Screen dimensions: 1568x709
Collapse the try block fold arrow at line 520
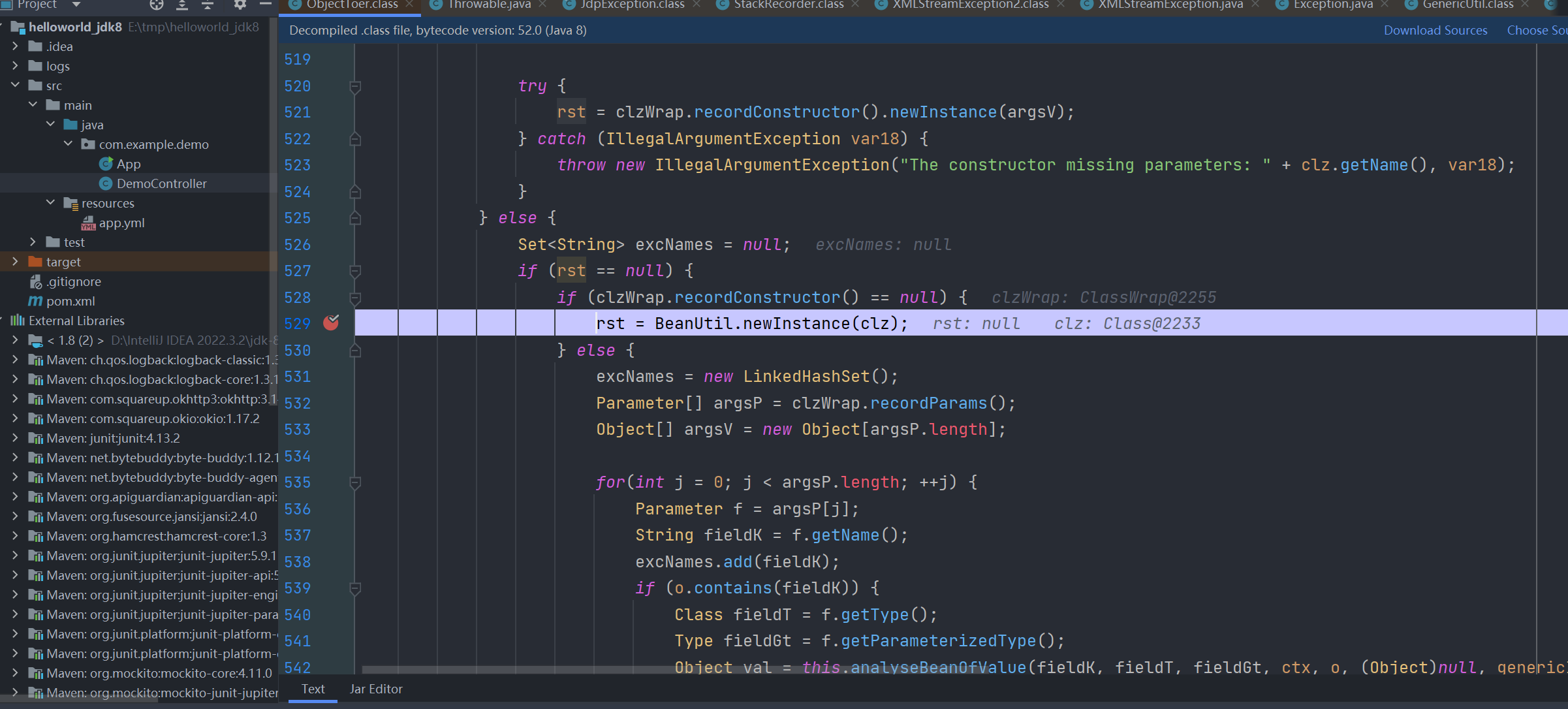(x=355, y=86)
